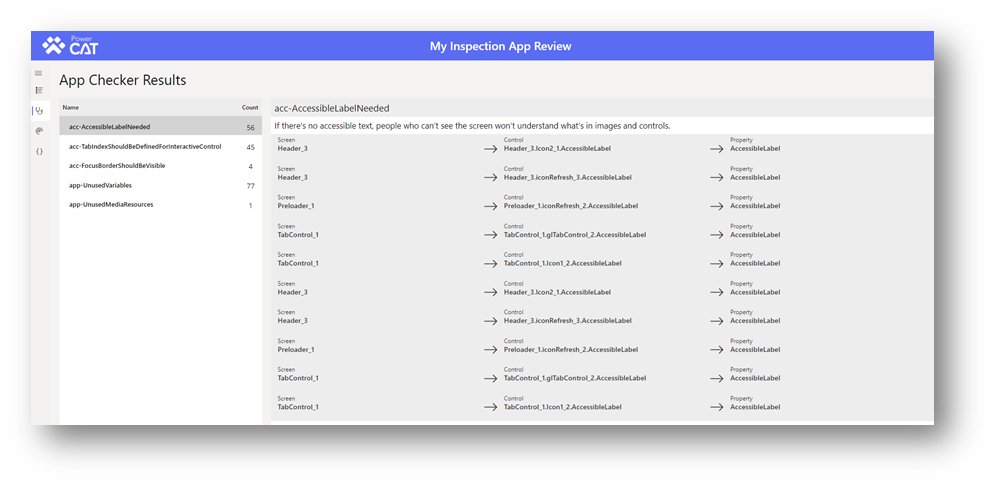Click the My Inspection App Review title
The width and height of the screenshot is (996, 487).
pos(500,46)
